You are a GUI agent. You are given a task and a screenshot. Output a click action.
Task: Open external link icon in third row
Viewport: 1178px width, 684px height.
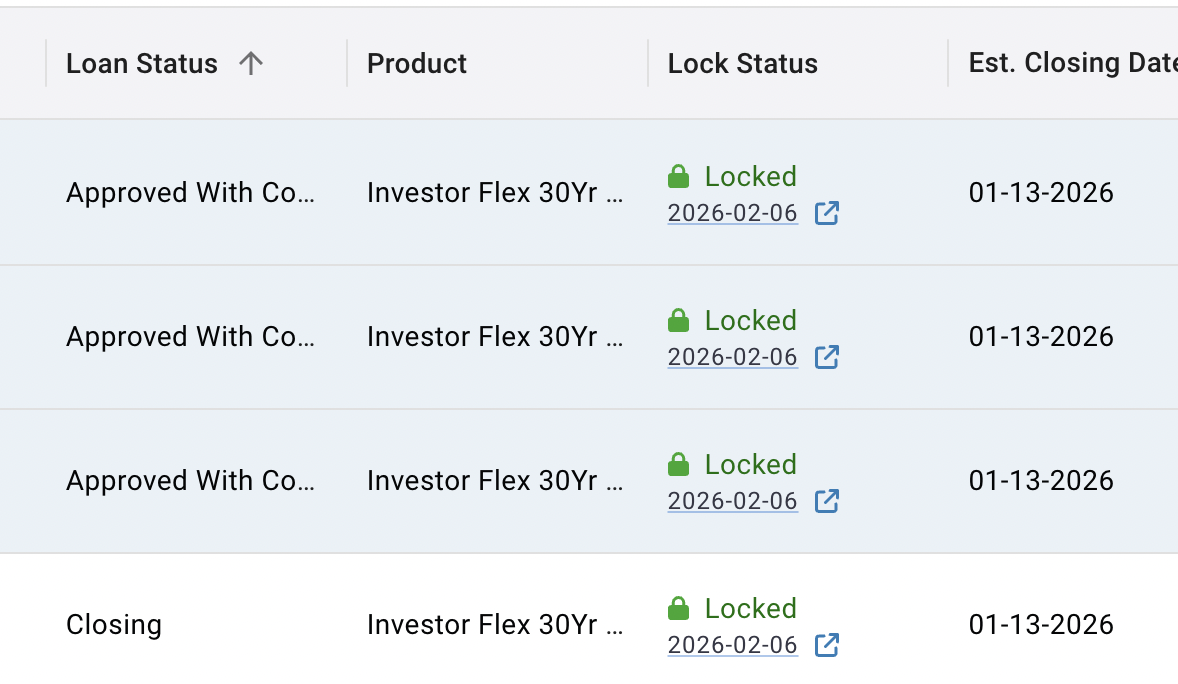826,501
